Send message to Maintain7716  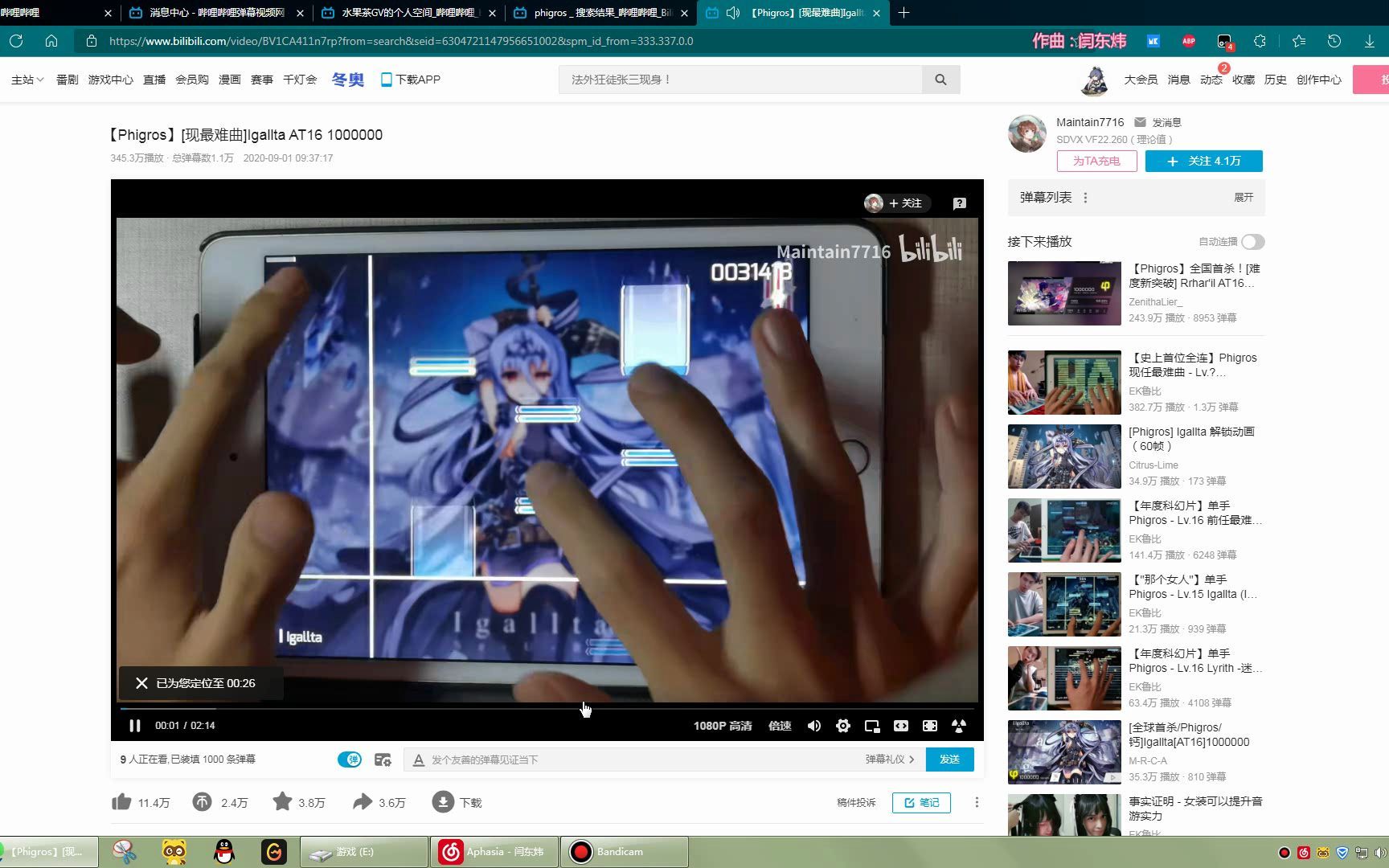point(1158,122)
